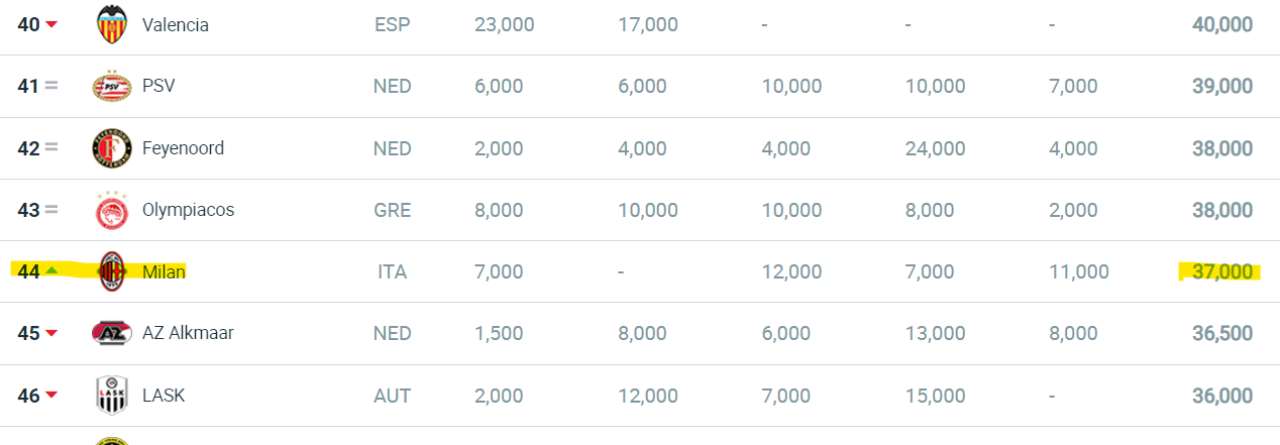The height and width of the screenshot is (445, 1280).
Task: Click Milan's highlighted 37,000 total
Action: pos(1221,271)
